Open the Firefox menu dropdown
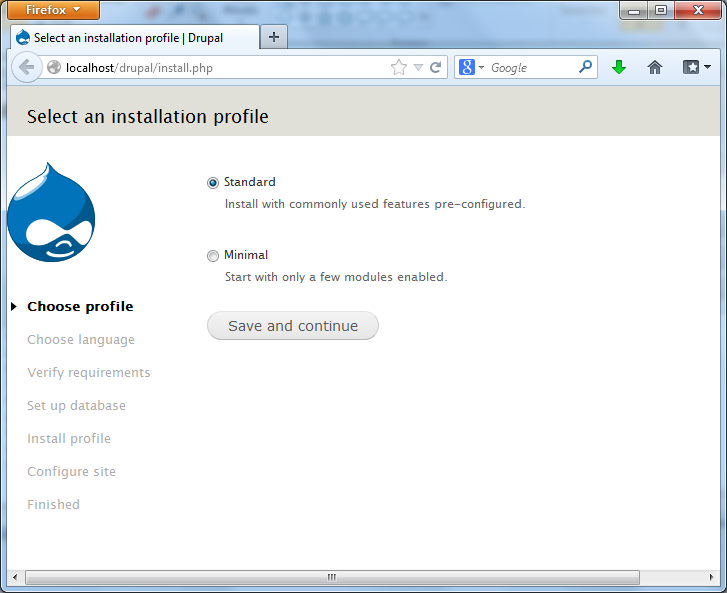Screen dimensions: 727x593 click(53, 10)
